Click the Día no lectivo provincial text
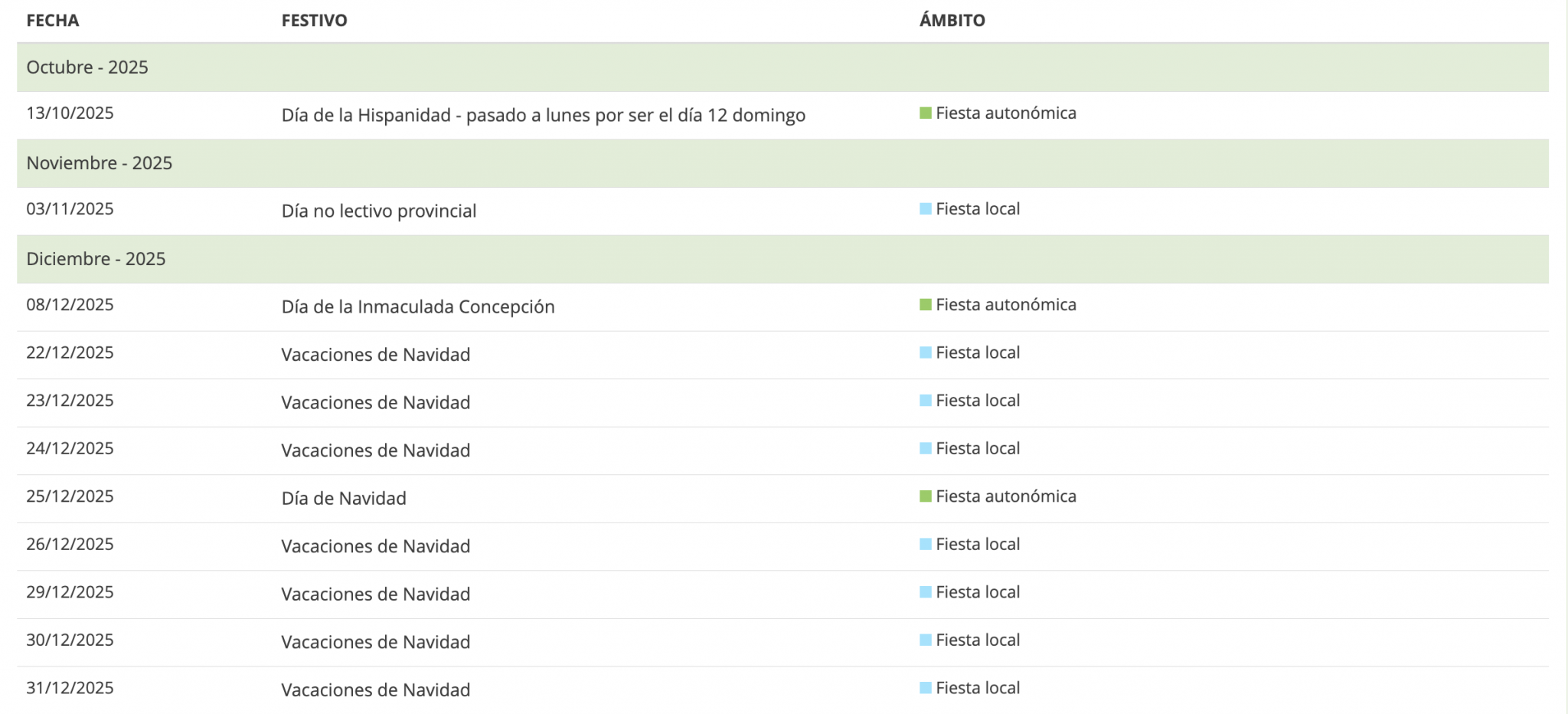 378,211
